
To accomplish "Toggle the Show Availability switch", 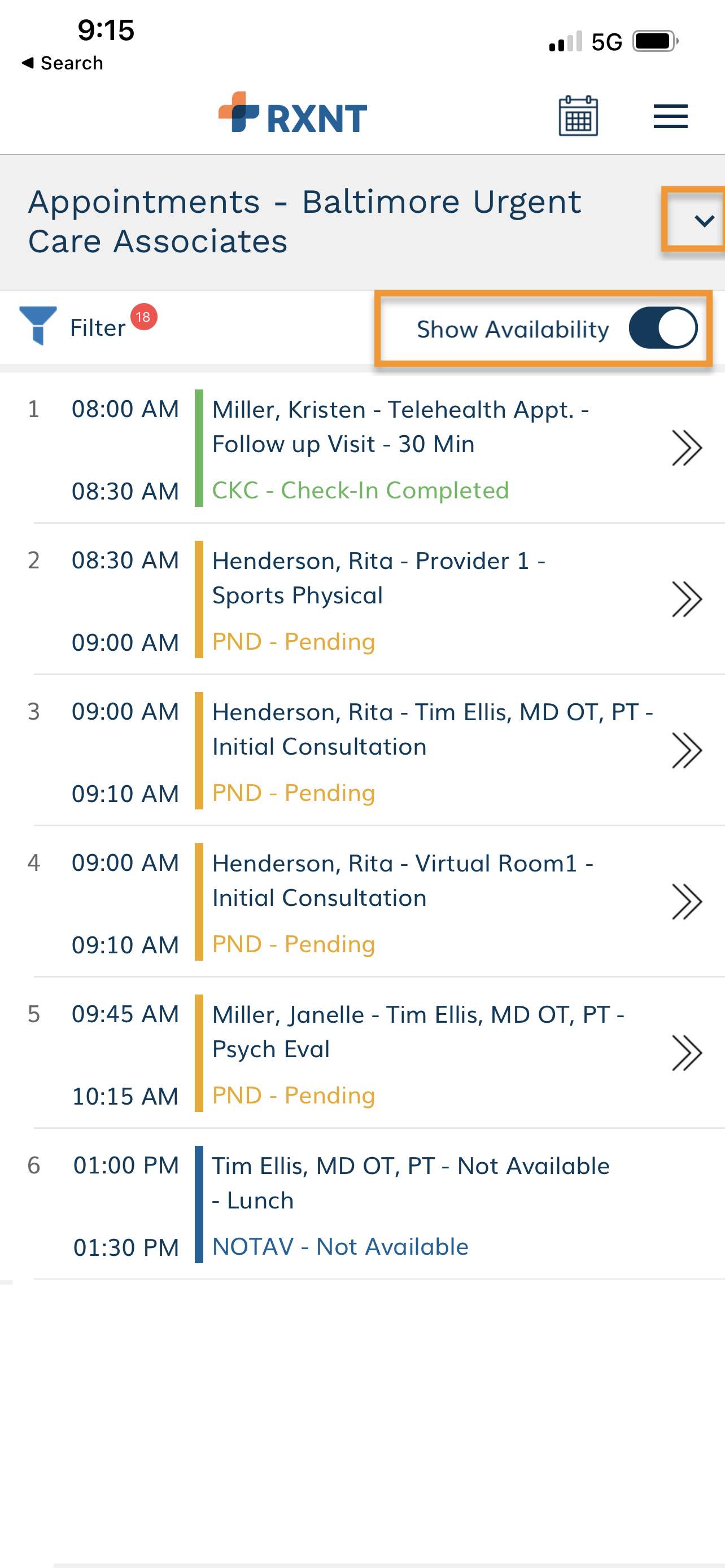I will [663, 328].
